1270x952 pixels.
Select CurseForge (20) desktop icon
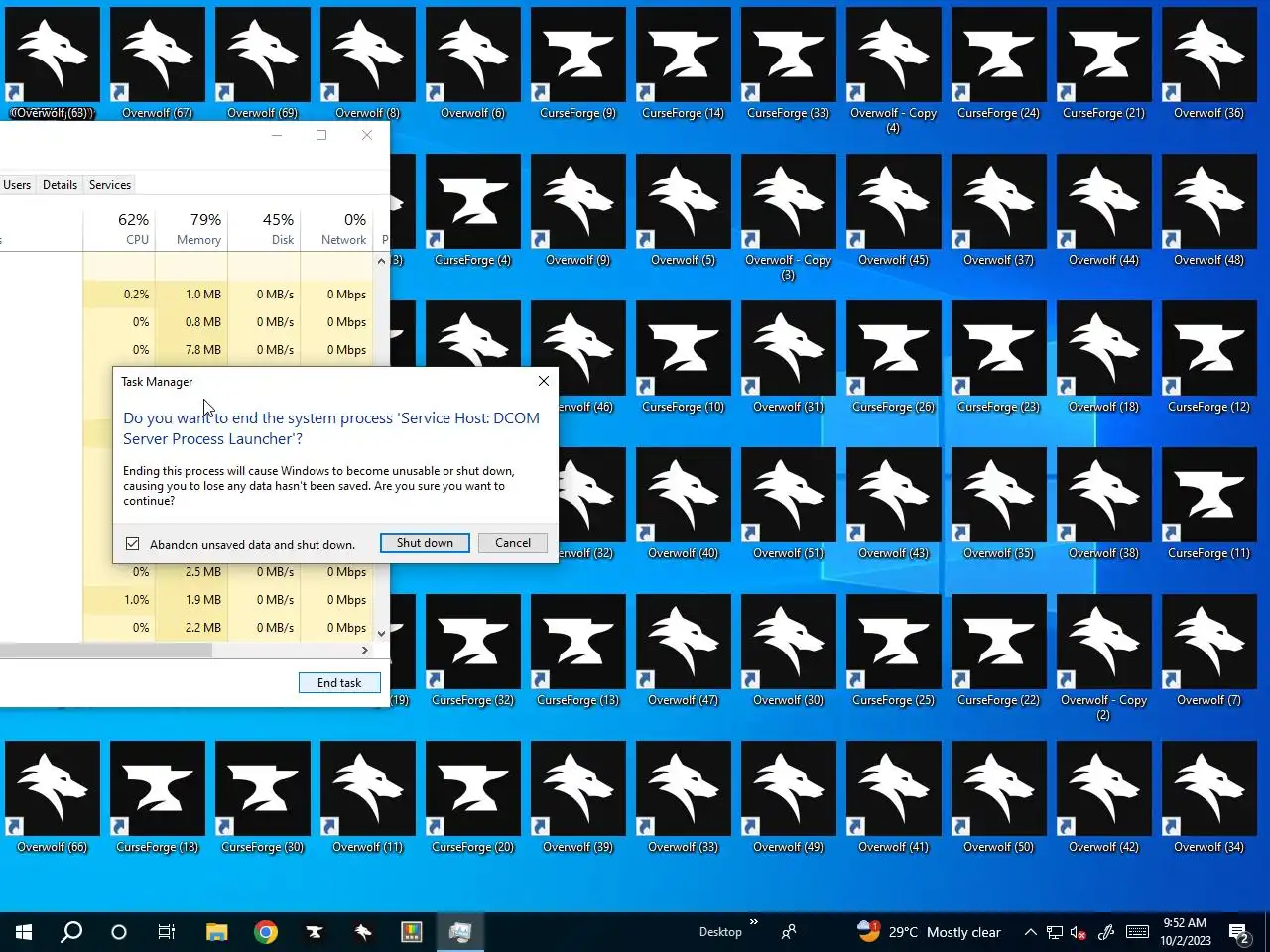(473, 798)
